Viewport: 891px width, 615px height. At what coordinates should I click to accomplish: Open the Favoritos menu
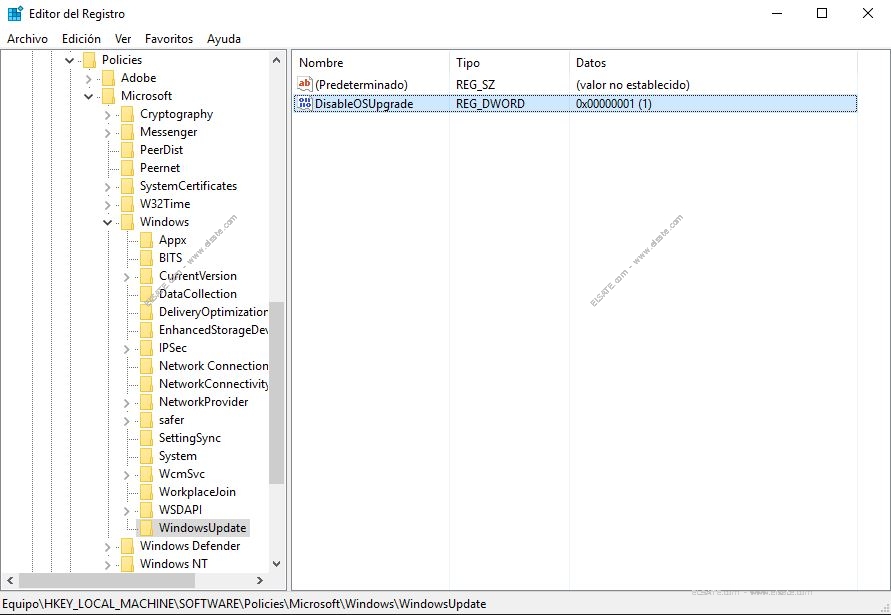pyautogui.click(x=169, y=39)
